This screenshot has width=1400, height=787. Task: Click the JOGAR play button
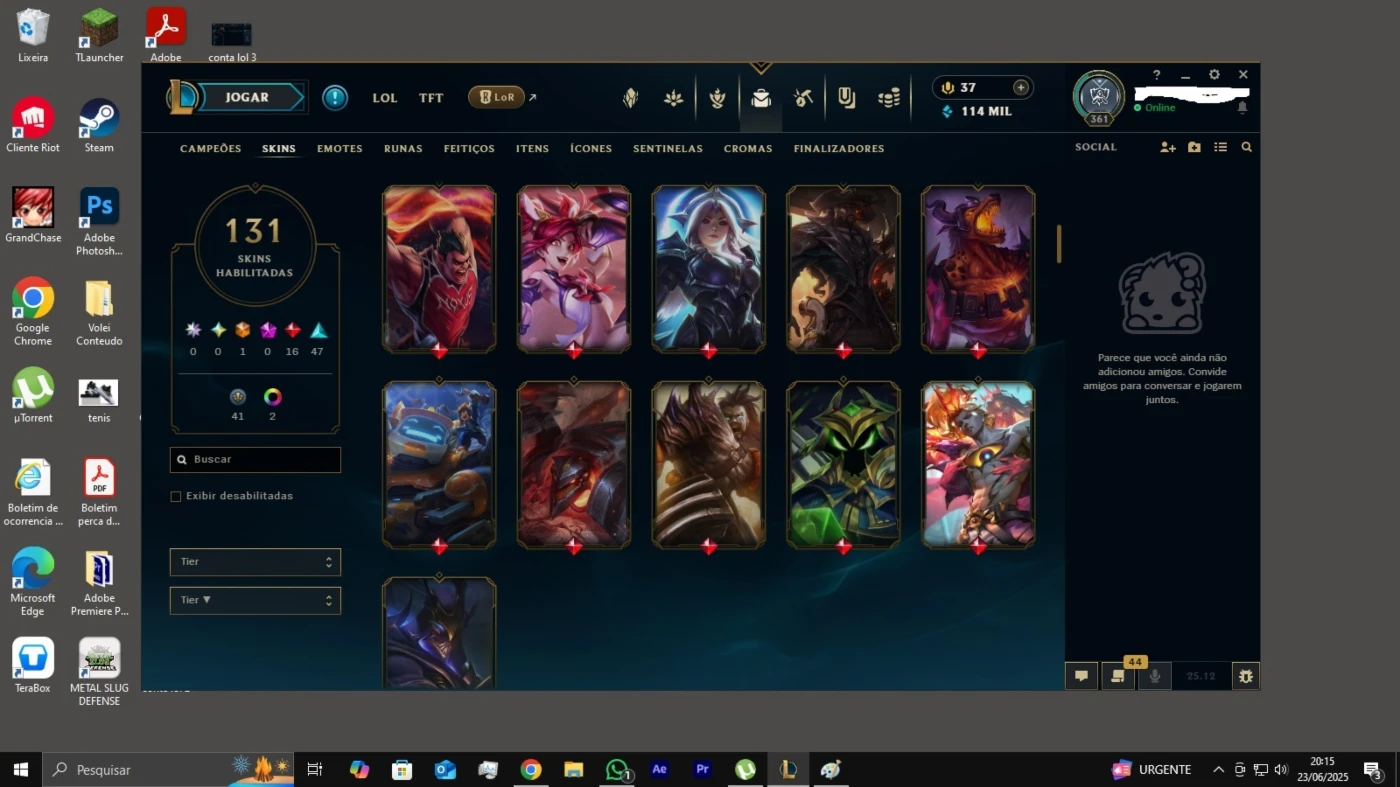click(x=247, y=97)
